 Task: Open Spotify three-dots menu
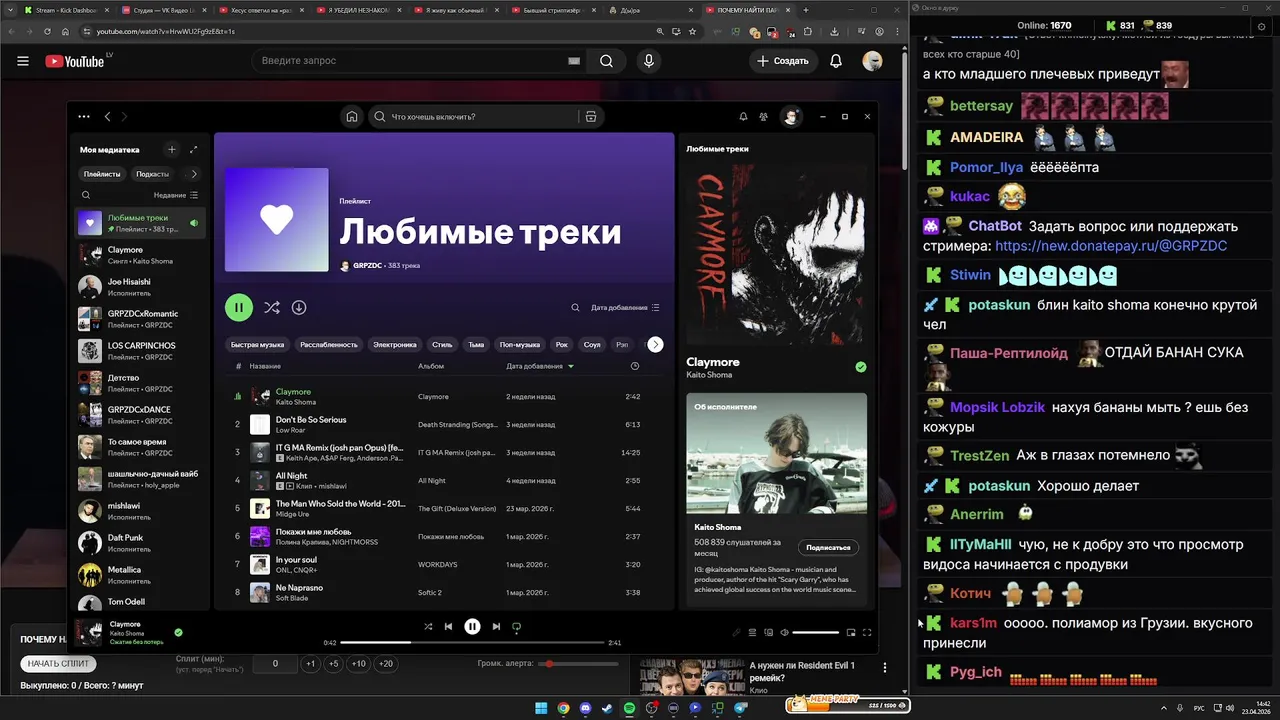[x=84, y=117]
